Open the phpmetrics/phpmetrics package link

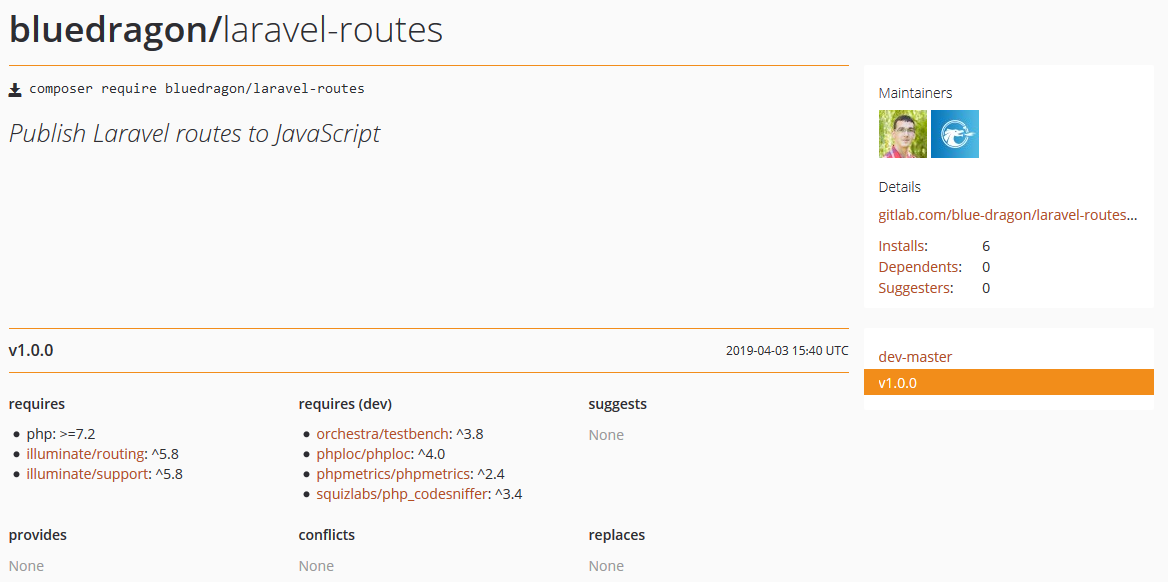(393, 474)
